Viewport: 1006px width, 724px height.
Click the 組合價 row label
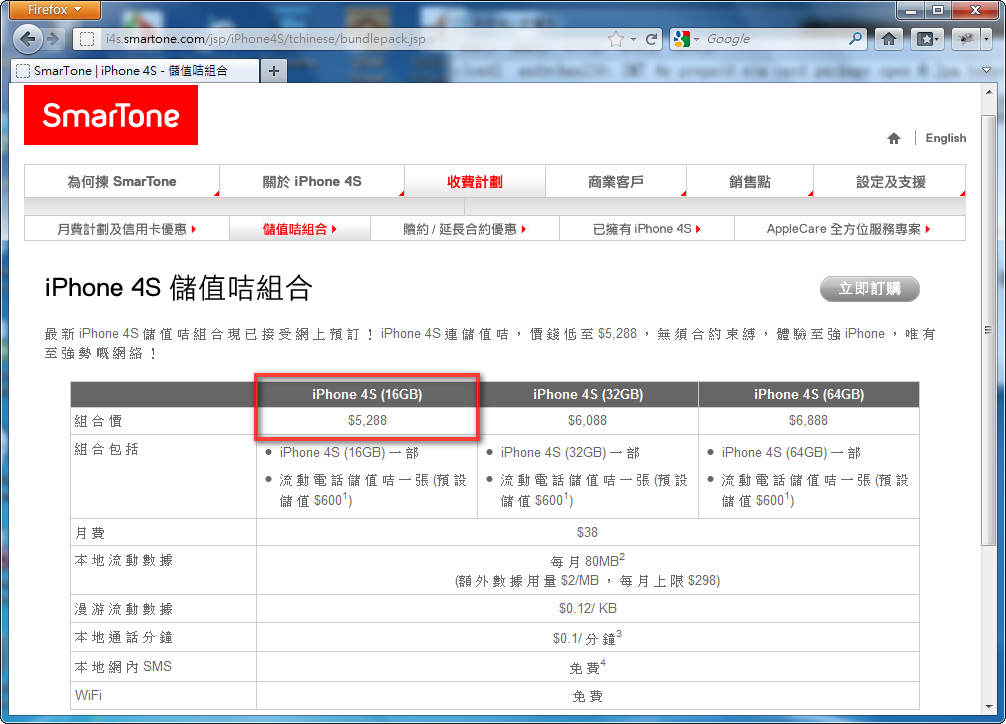point(98,421)
